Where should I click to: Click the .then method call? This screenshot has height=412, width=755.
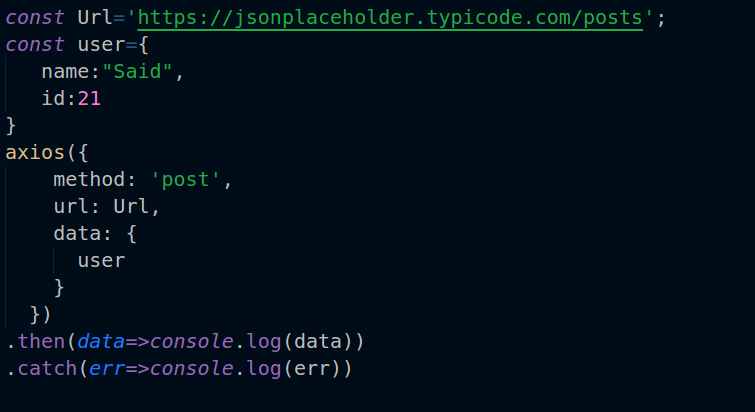point(35,342)
